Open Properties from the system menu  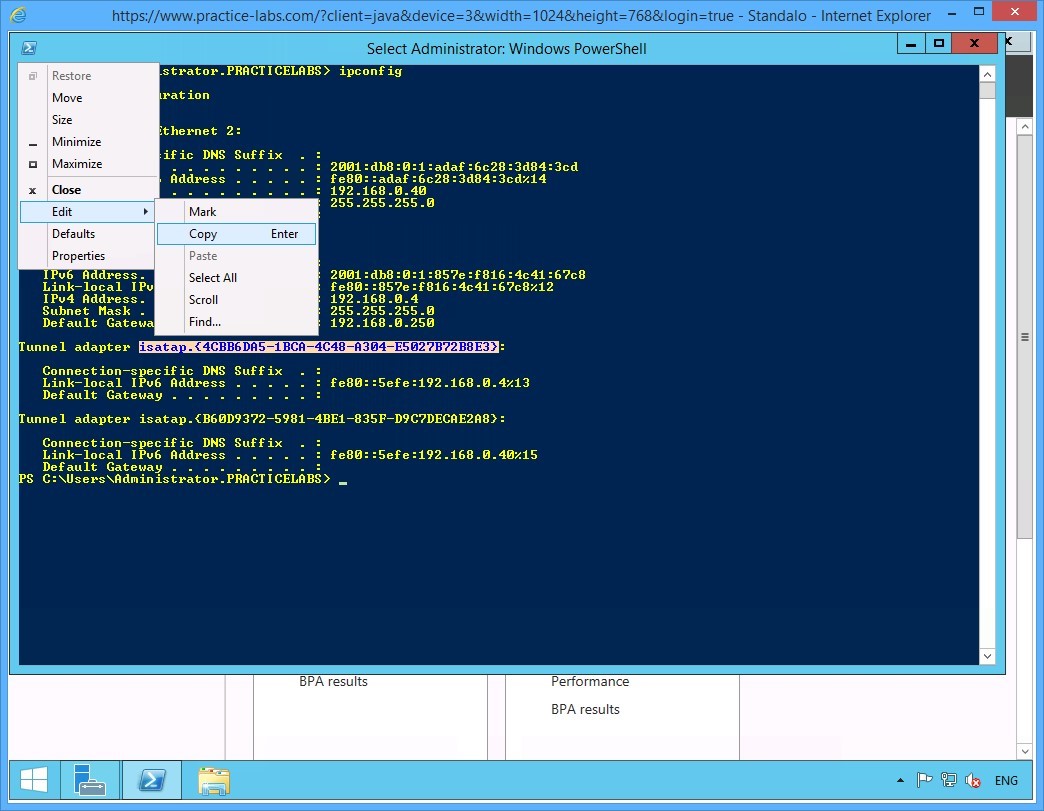pos(79,255)
